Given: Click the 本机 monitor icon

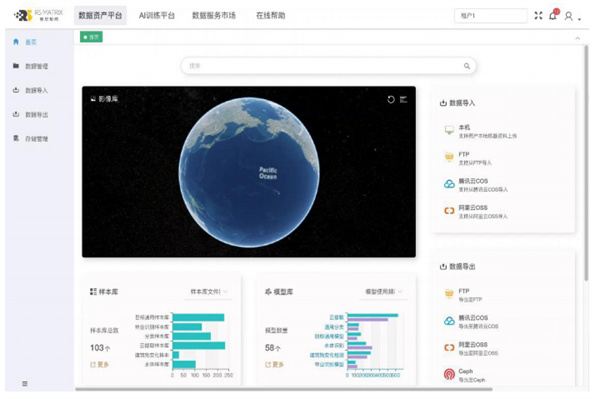Looking at the screenshot, I should (x=449, y=130).
